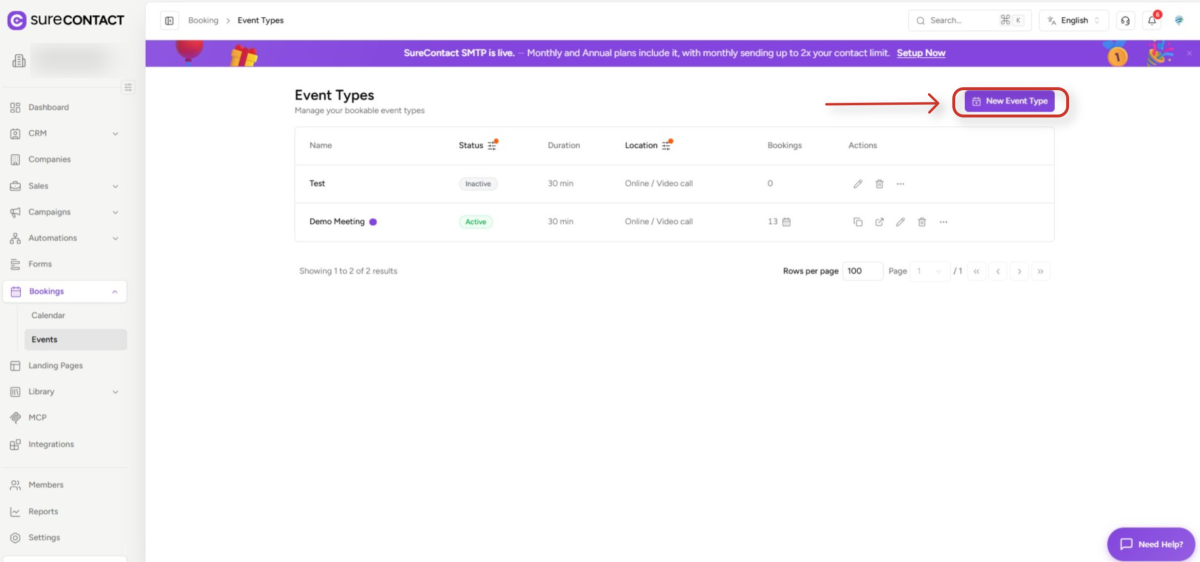The image size is (1200, 562).
Task: Filter table by Status column
Action: 492,145
